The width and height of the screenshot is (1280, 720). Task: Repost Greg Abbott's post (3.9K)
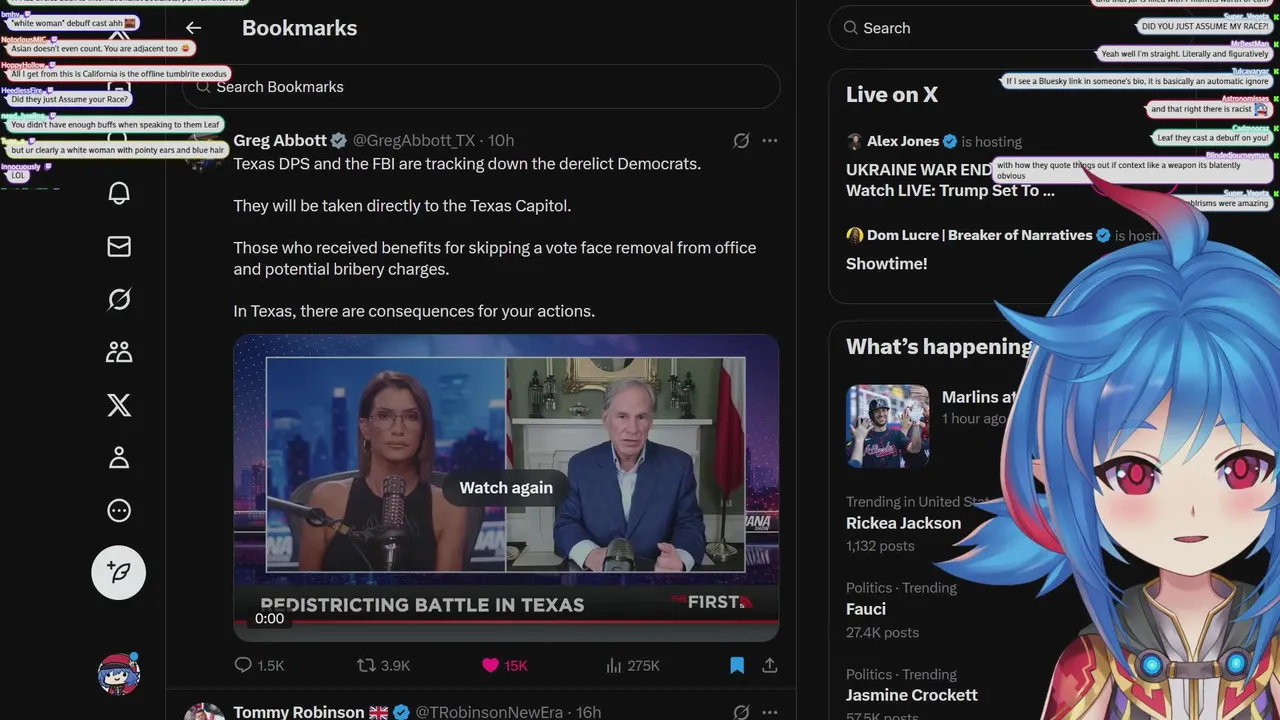click(384, 665)
